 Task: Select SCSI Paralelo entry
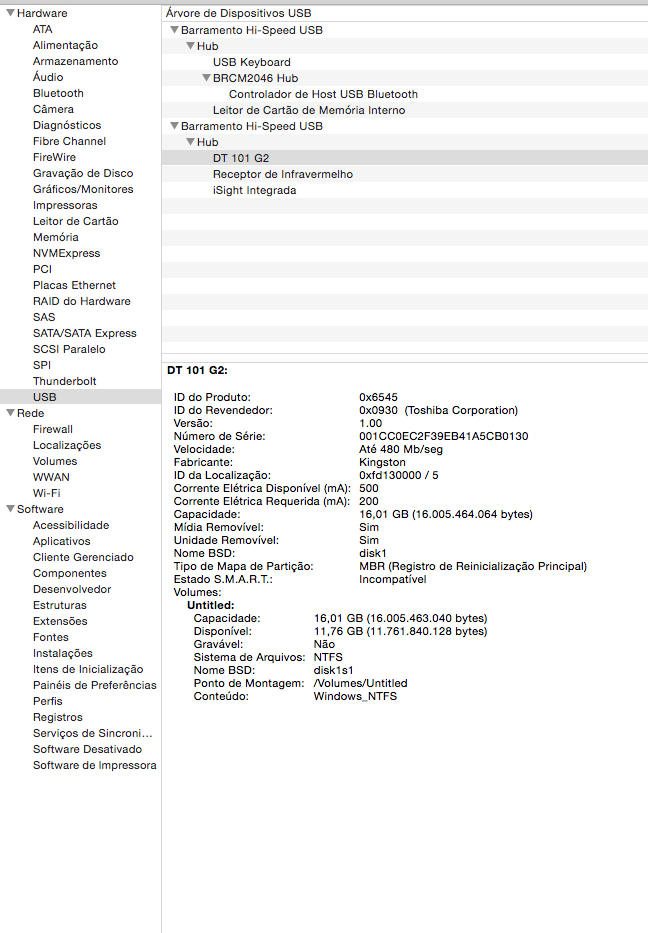click(x=69, y=350)
